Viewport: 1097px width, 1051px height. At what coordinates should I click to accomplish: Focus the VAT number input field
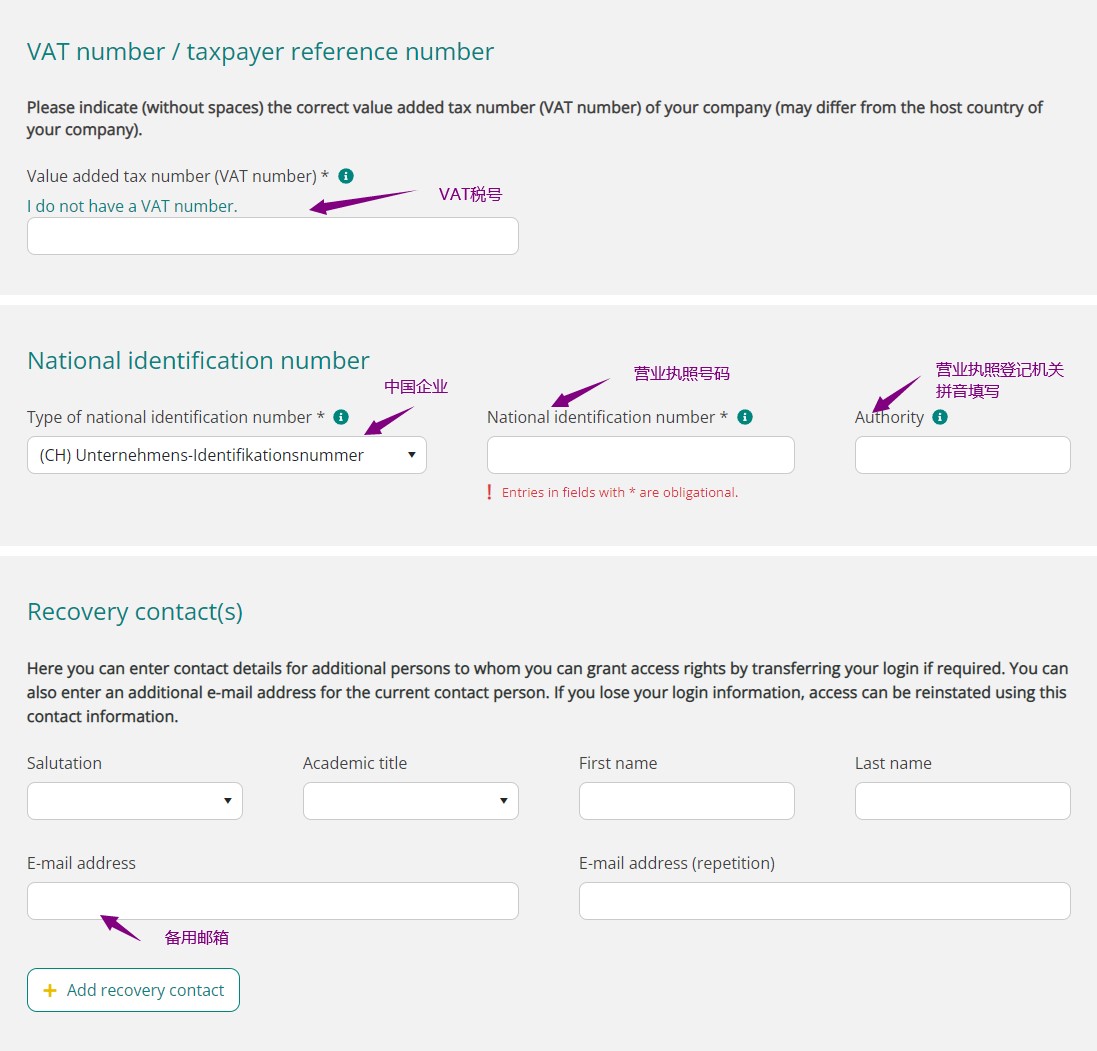(x=273, y=236)
